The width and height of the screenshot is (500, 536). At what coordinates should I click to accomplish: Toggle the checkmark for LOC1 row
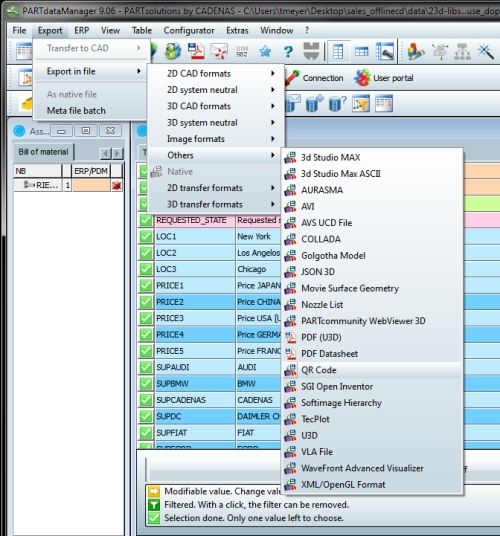pos(146,237)
